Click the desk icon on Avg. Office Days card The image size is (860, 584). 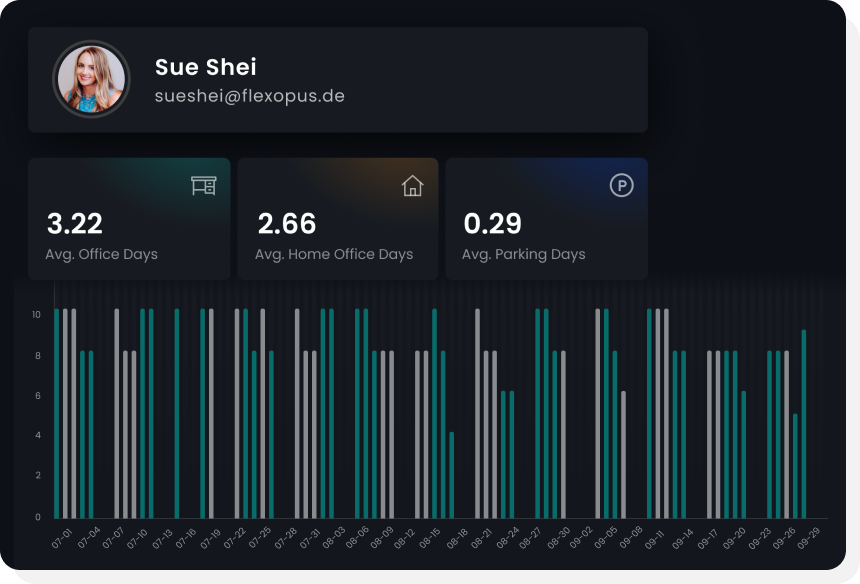[x=203, y=186]
